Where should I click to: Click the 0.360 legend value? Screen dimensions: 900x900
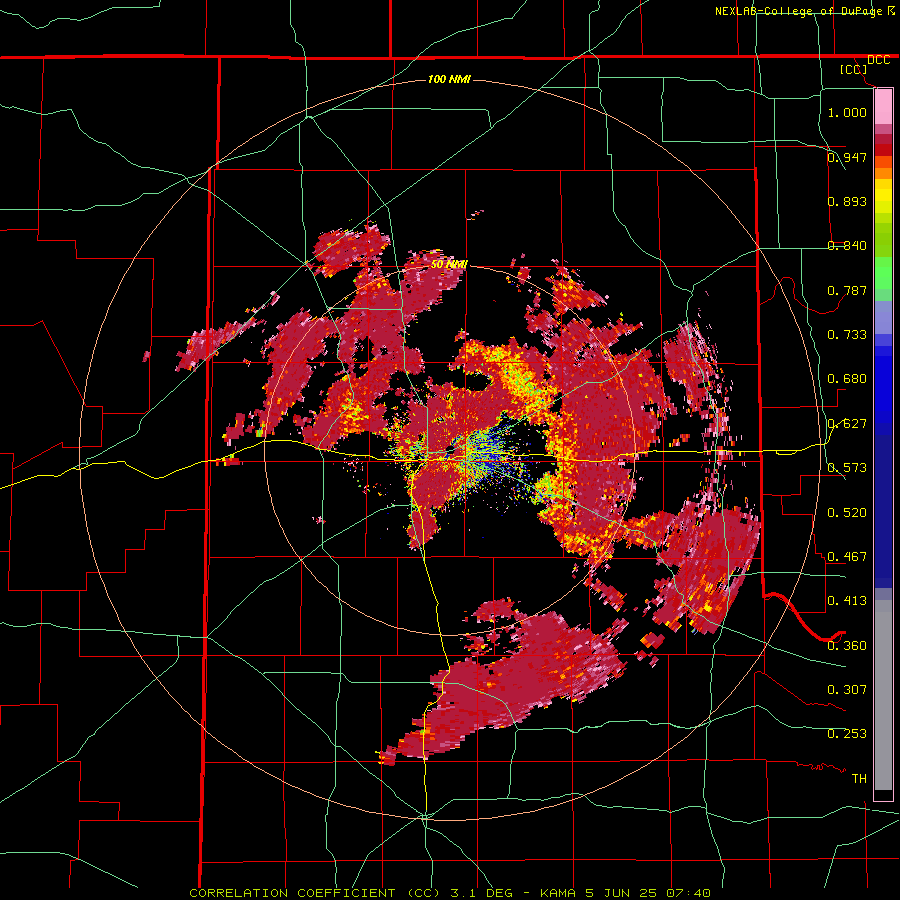tap(847, 646)
